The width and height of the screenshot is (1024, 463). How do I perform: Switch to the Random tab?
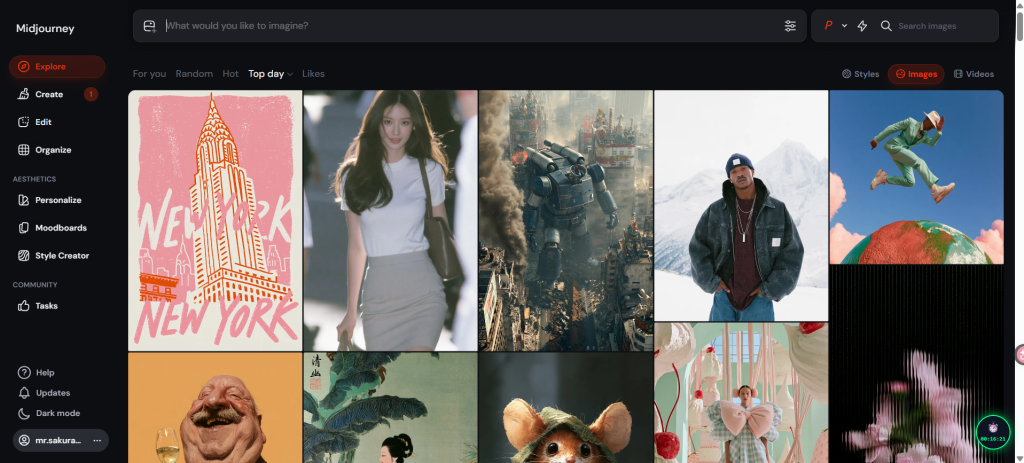194,74
